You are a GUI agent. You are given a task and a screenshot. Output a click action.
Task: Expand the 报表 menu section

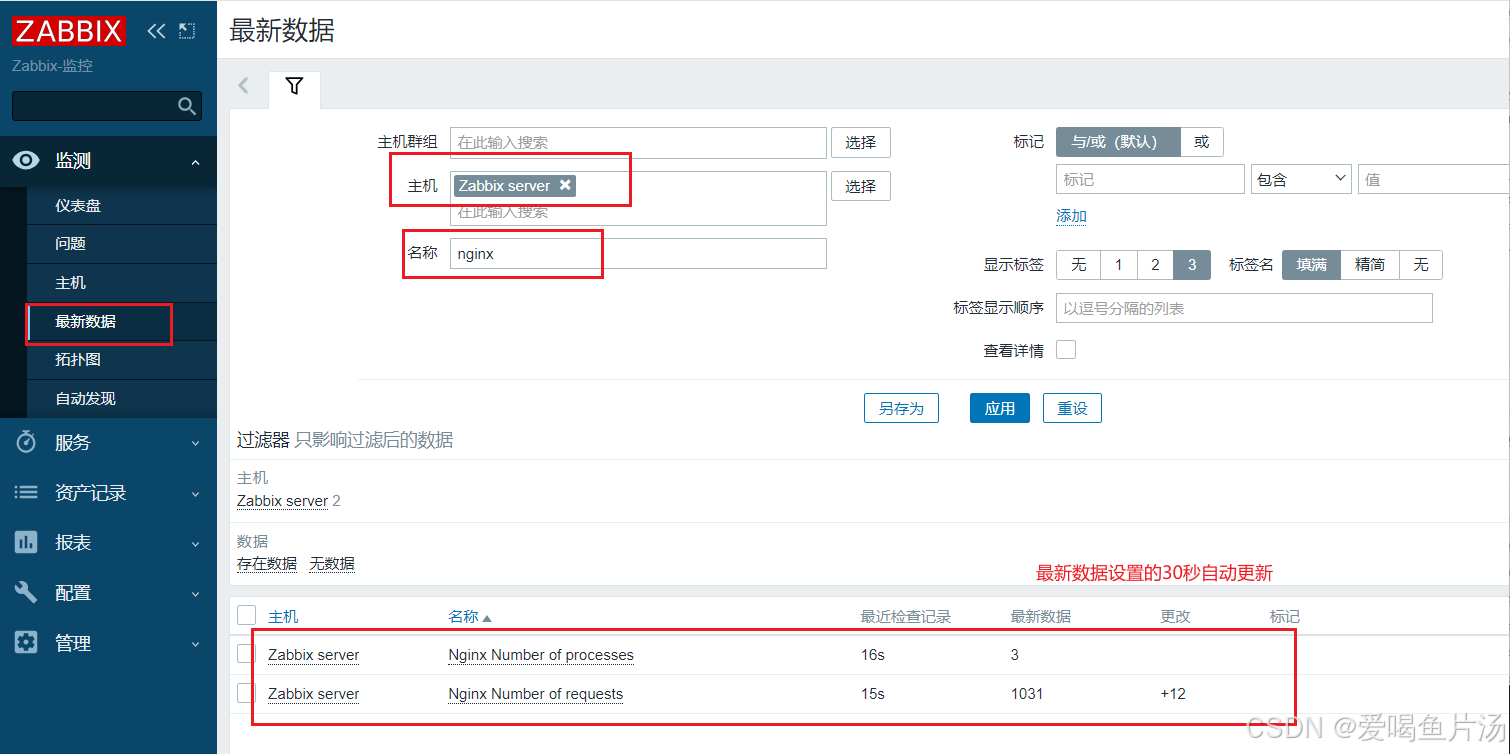point(195,544)
